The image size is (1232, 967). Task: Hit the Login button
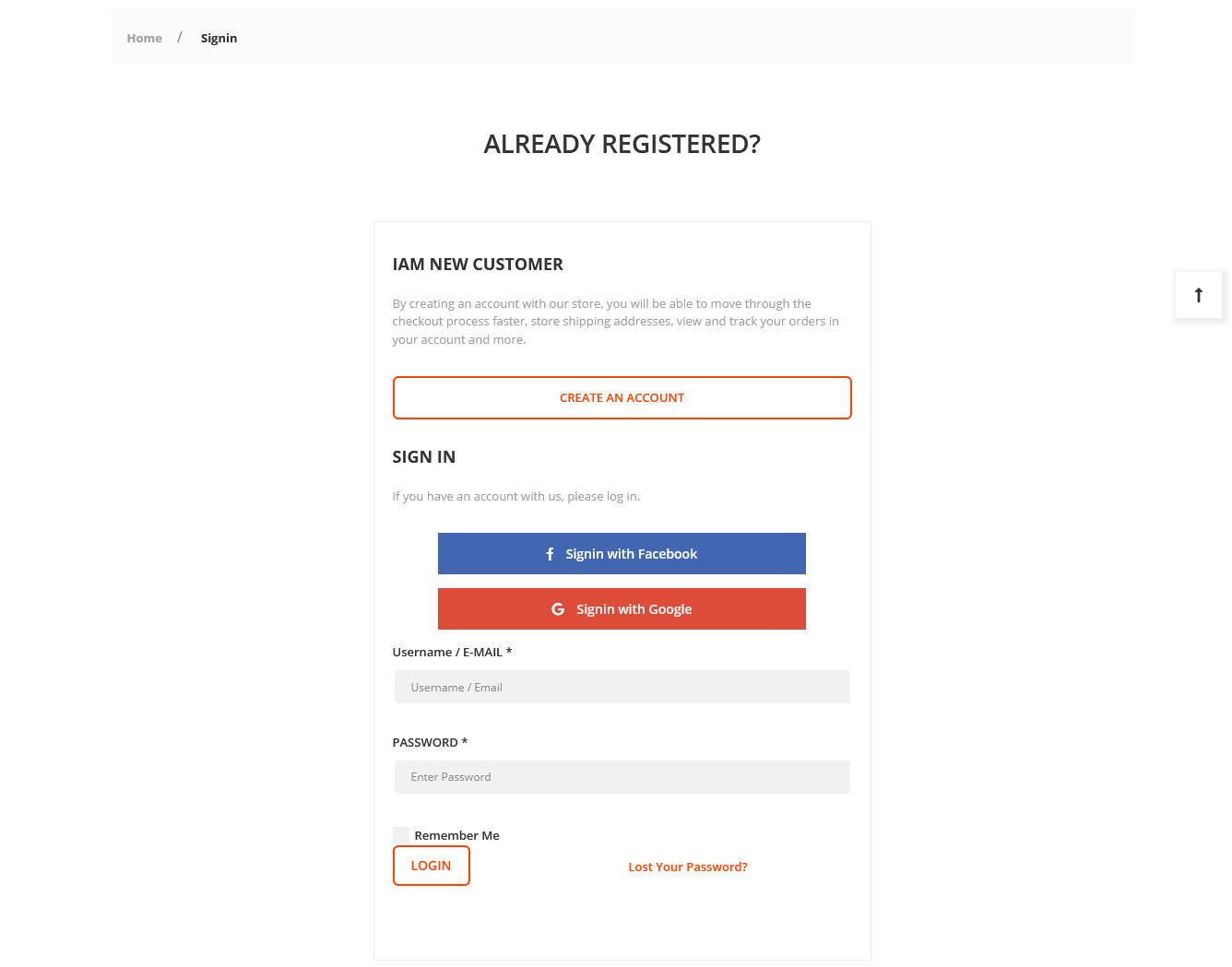[x=431, y=866]
